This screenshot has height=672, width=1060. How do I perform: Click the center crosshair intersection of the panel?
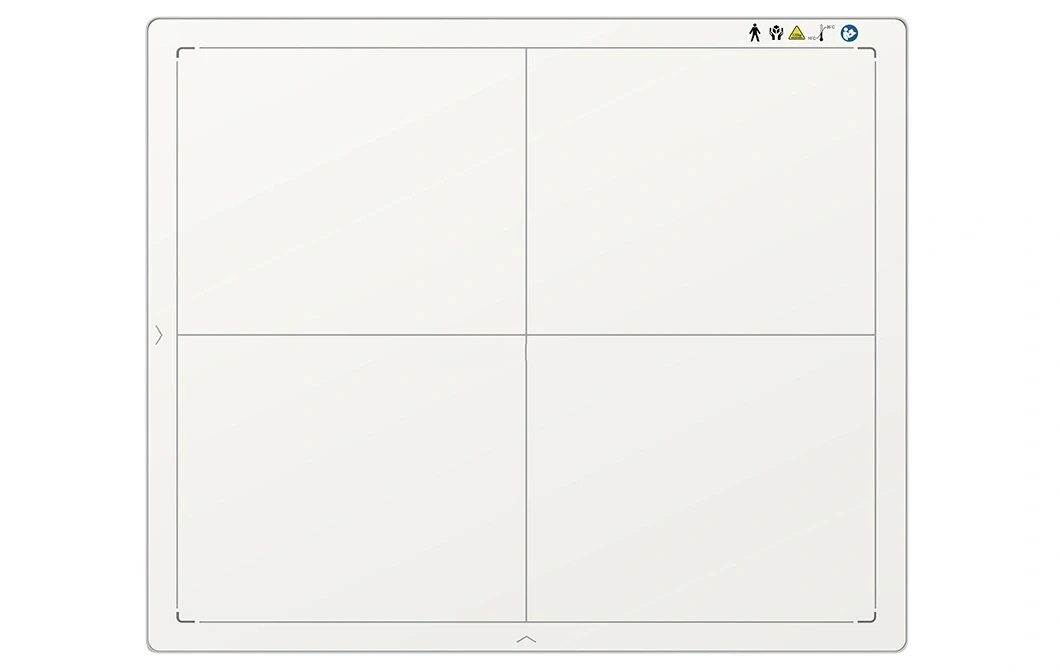tap(526, 335)
